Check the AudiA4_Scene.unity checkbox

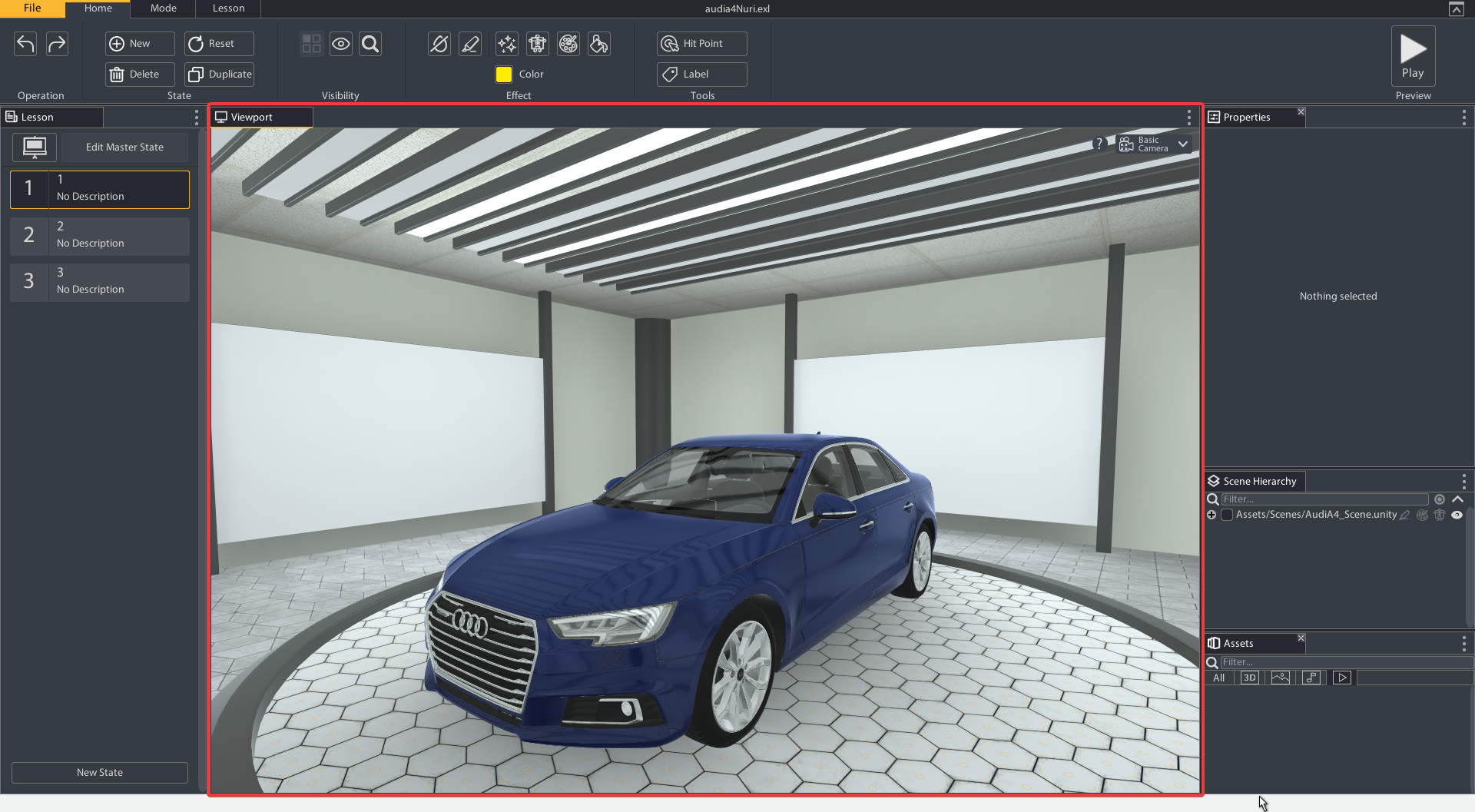[x=1227, y=515]
